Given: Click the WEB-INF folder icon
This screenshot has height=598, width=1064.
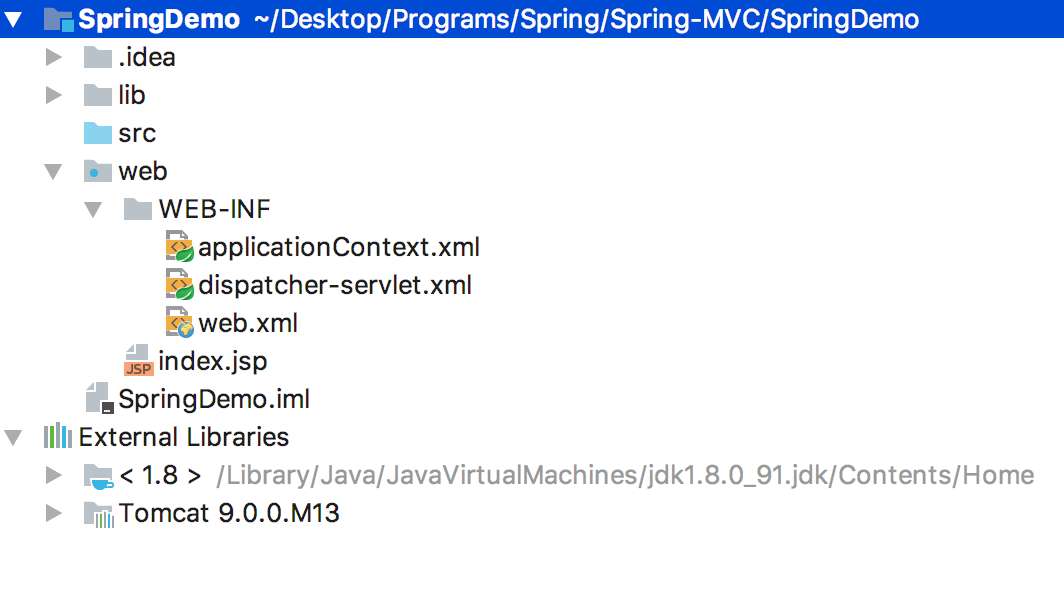Looking at the screenshot, I should [138, 209].
